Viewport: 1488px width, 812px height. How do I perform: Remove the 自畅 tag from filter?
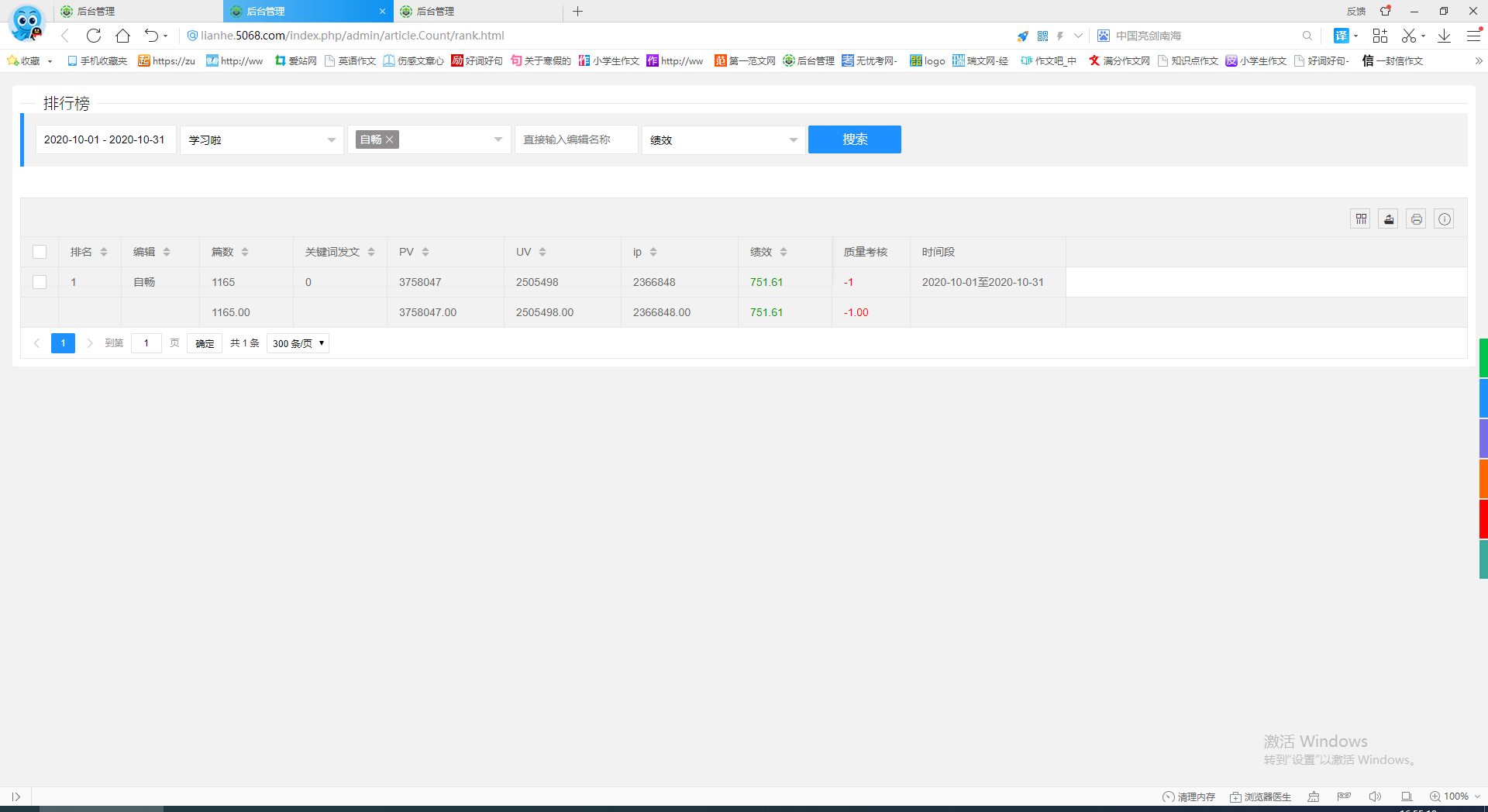coord(390,139)
